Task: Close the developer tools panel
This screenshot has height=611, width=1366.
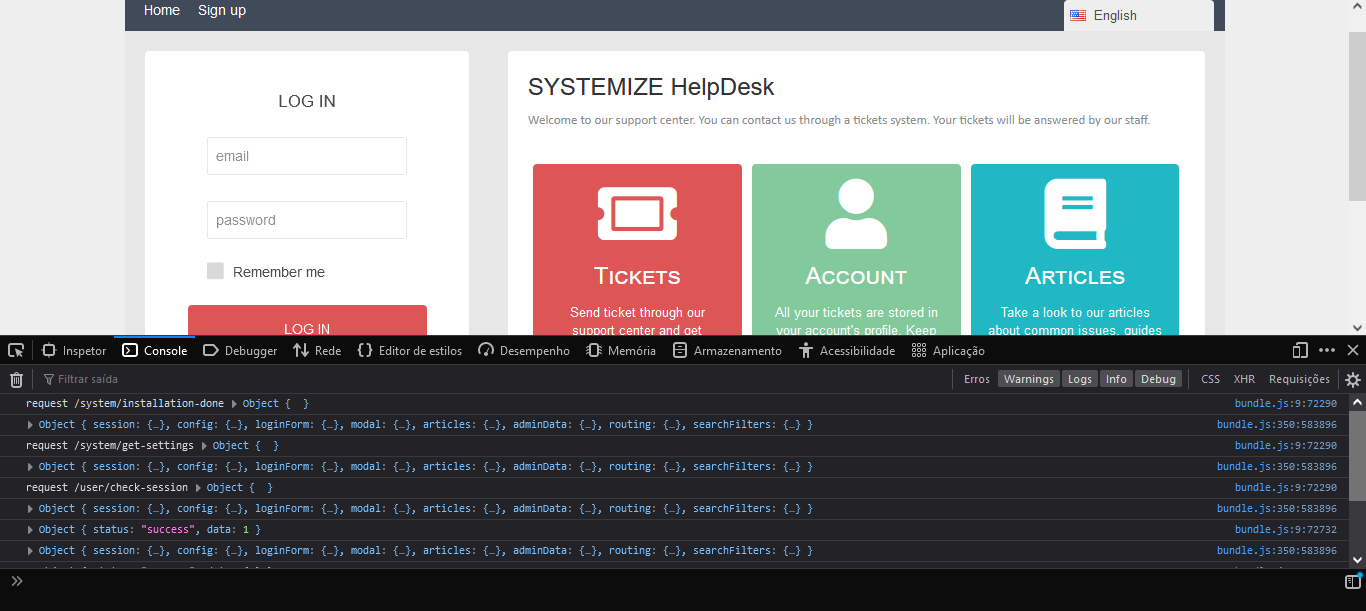Action: click(1353, 350)
